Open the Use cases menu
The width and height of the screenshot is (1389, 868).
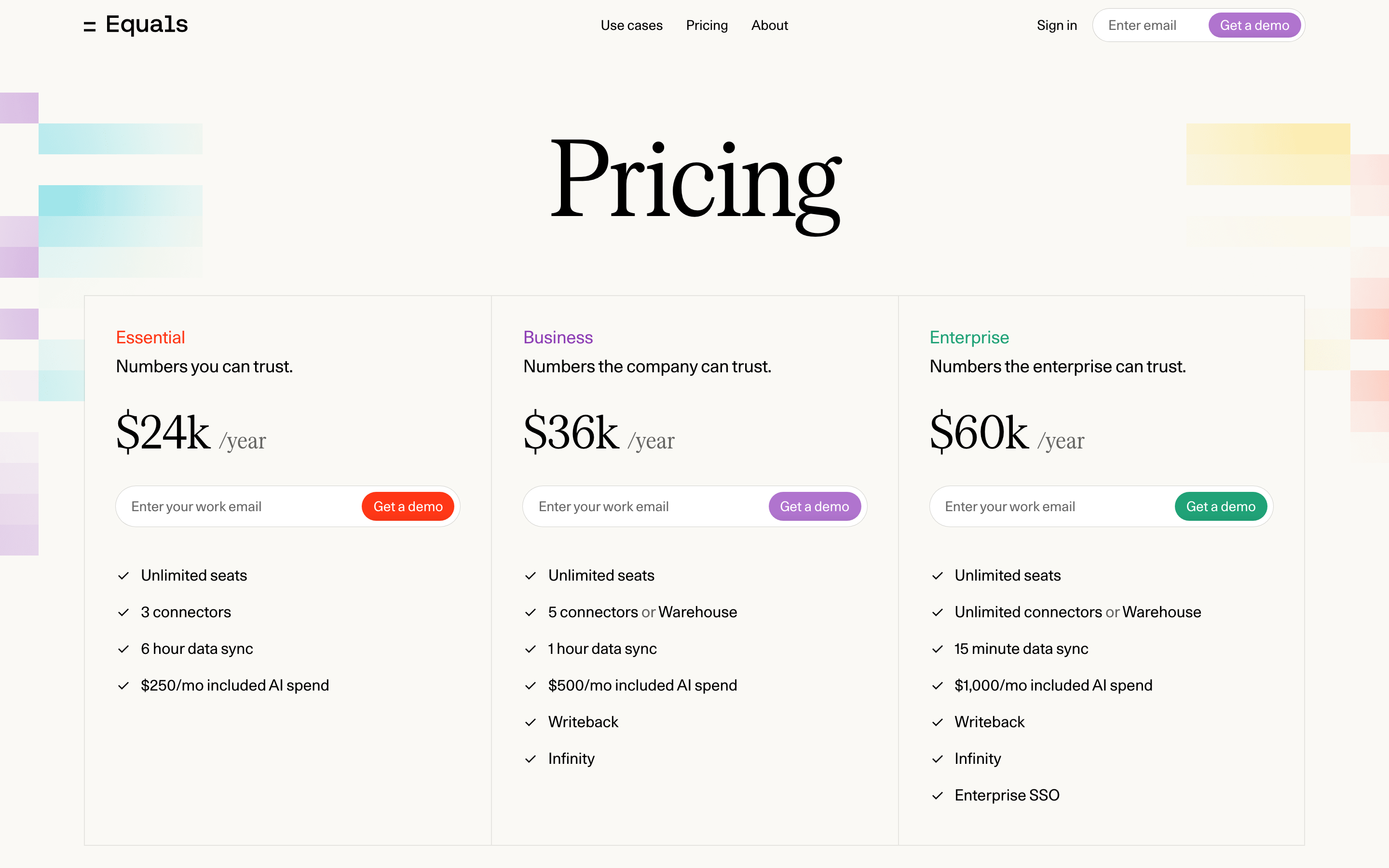pos(631,25)
